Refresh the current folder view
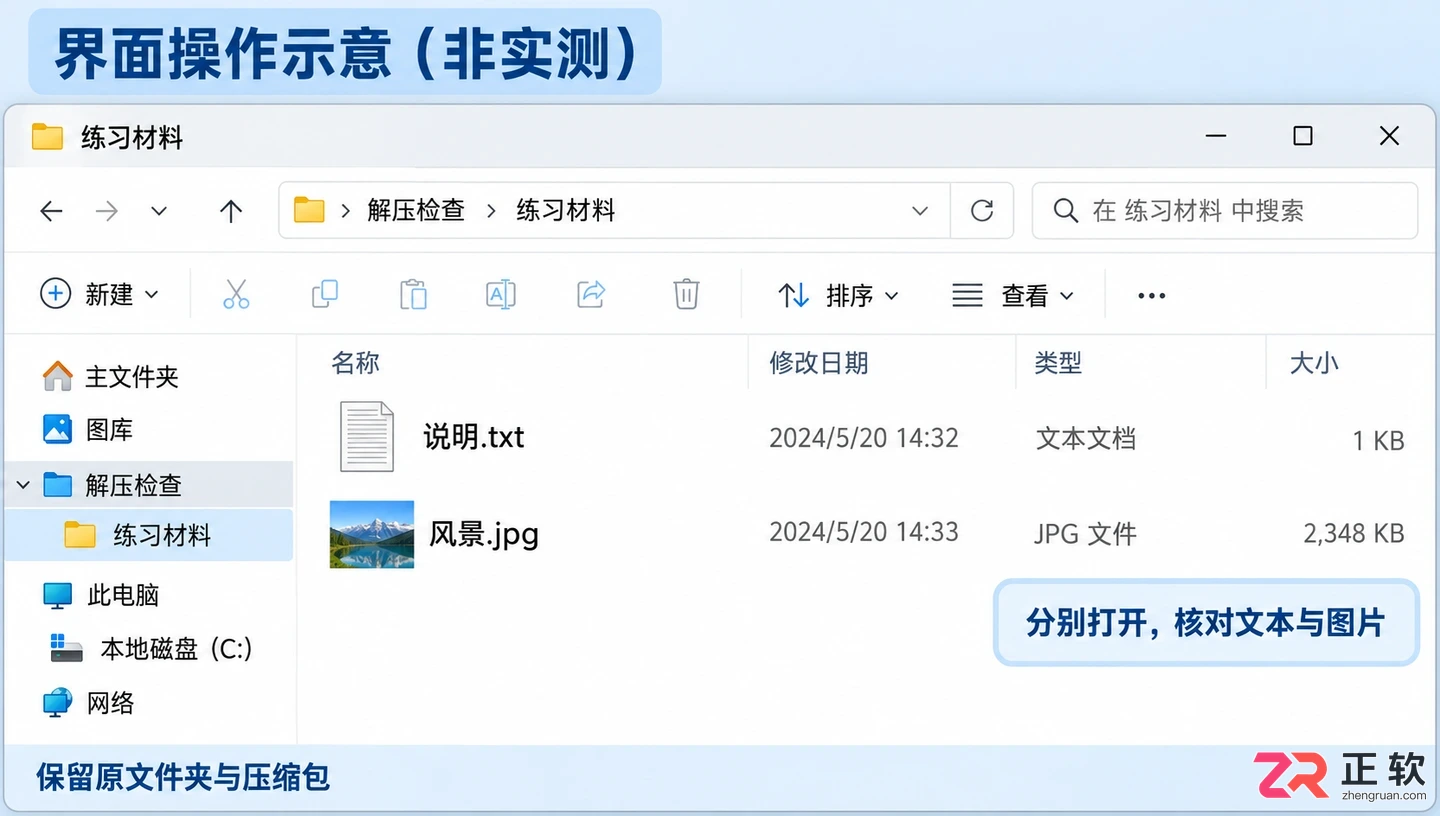Image resolution: width=1440 pixels, height=816 pixels. coord(982,210)
